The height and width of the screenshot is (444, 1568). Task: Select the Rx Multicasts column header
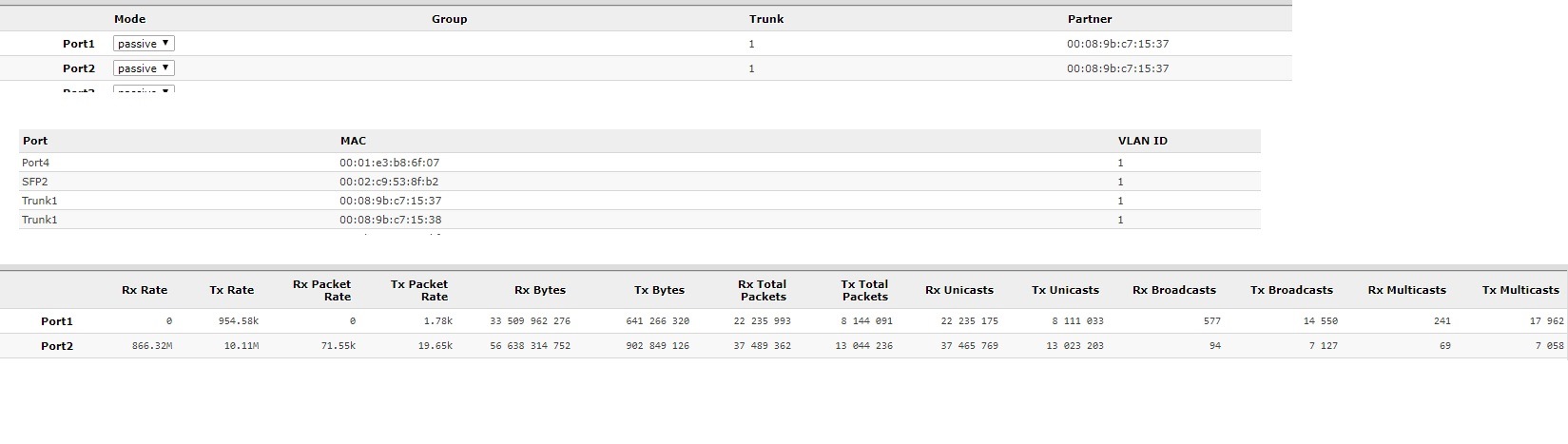click(x=1407, y=290)
